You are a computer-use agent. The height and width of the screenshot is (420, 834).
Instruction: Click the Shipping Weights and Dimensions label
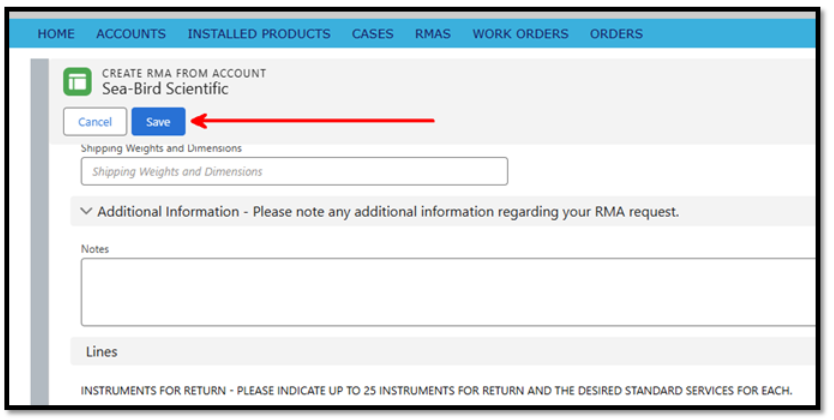pyautogui.click(x=161, y=149)
